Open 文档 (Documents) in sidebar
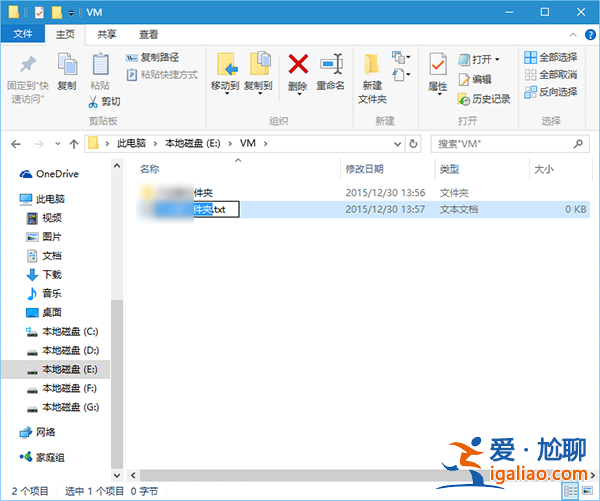Image resolution: width=600 pixels, height=501 pixels. pos(44,256)
